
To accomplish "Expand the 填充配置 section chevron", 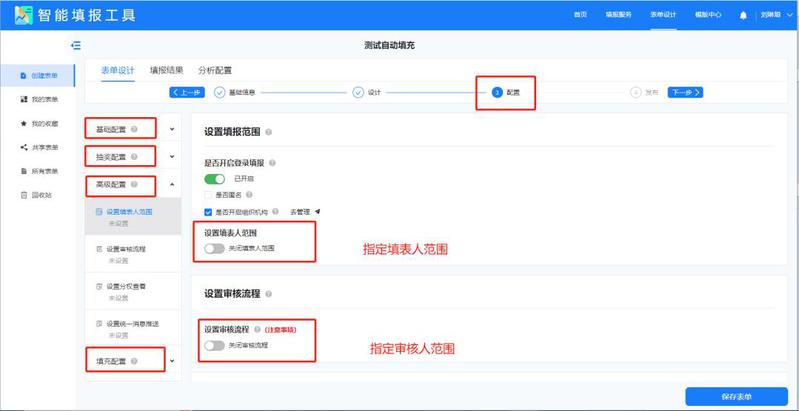I will click(172, 360).
